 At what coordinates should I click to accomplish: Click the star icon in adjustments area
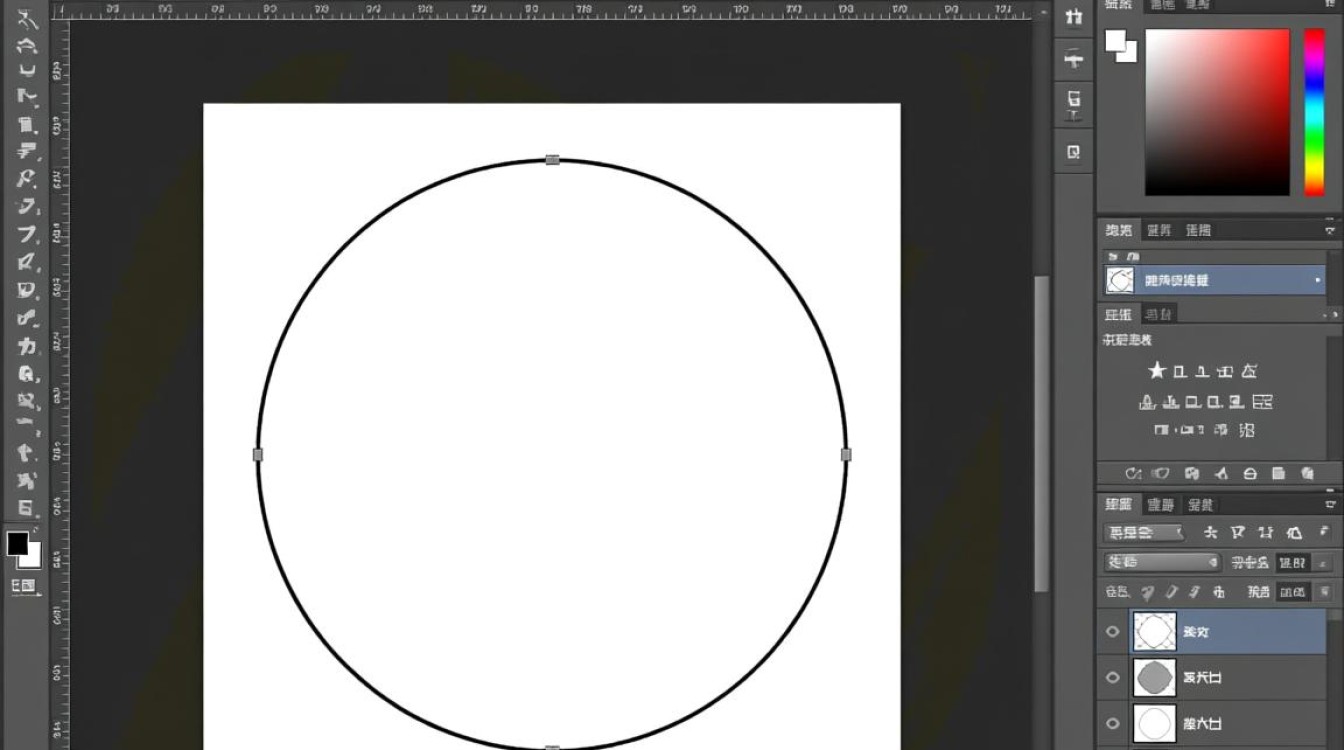(1157, 371)
